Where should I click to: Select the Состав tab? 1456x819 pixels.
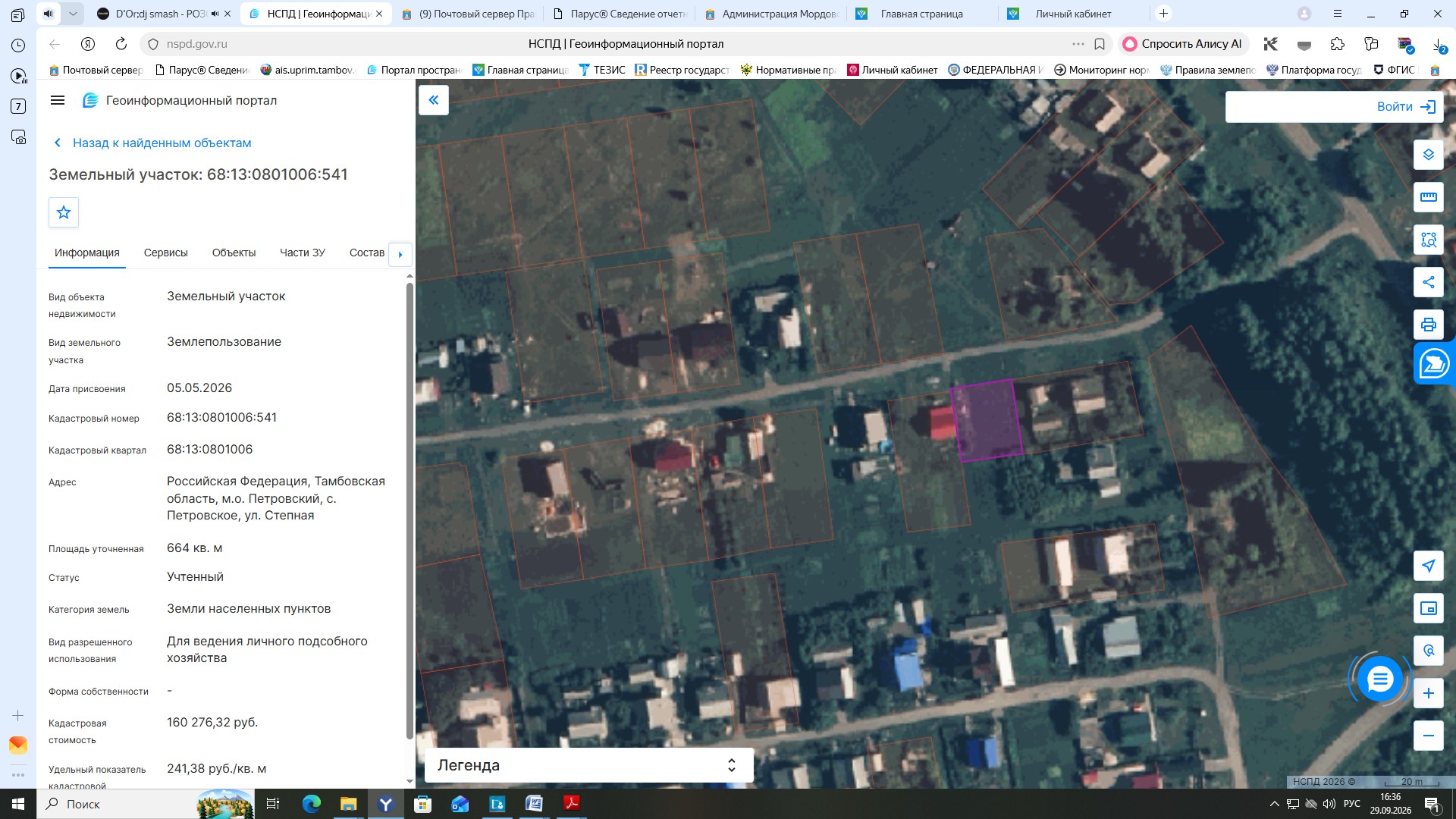[367, 253]
